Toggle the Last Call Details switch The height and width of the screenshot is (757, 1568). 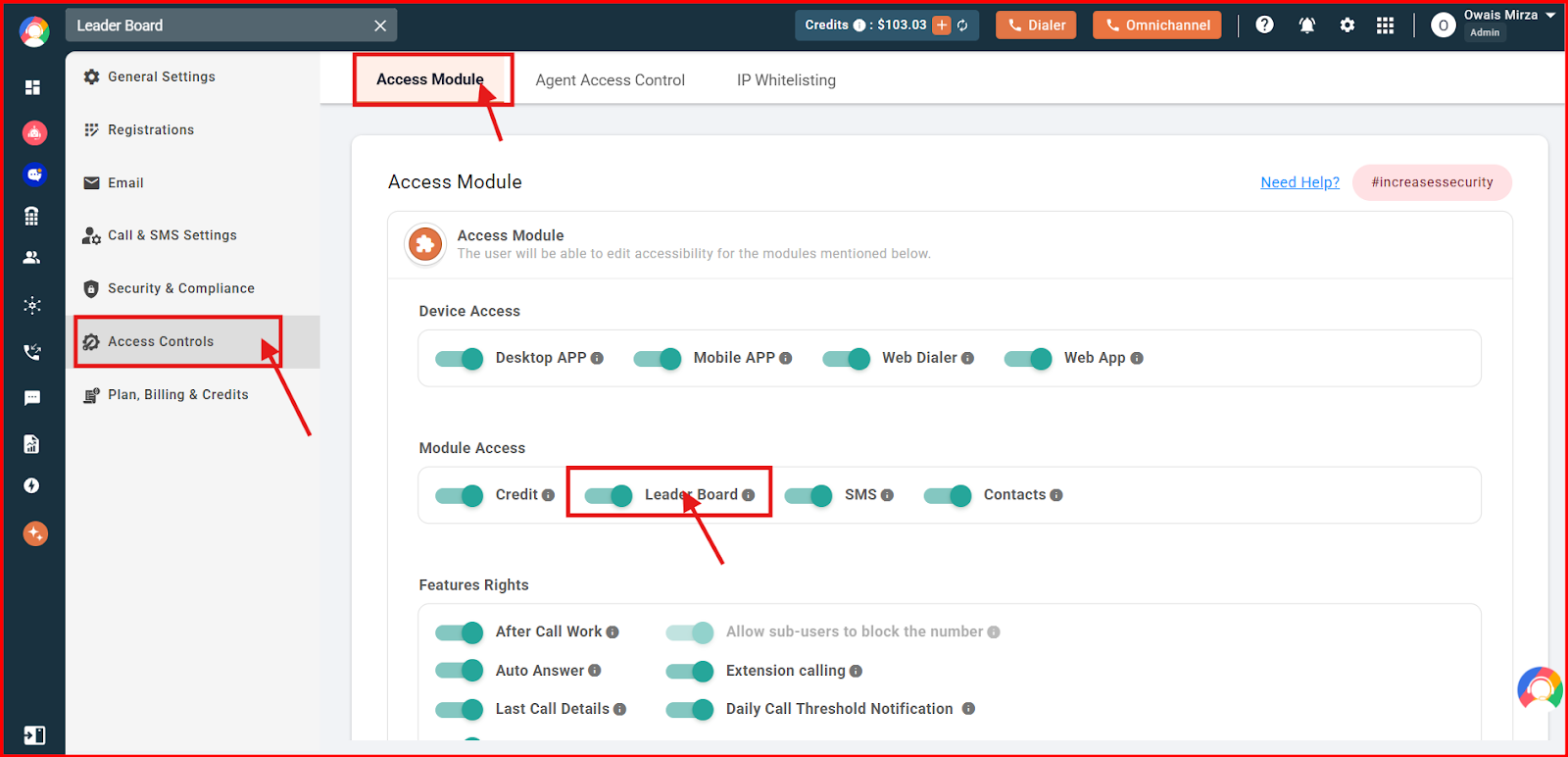460,709
